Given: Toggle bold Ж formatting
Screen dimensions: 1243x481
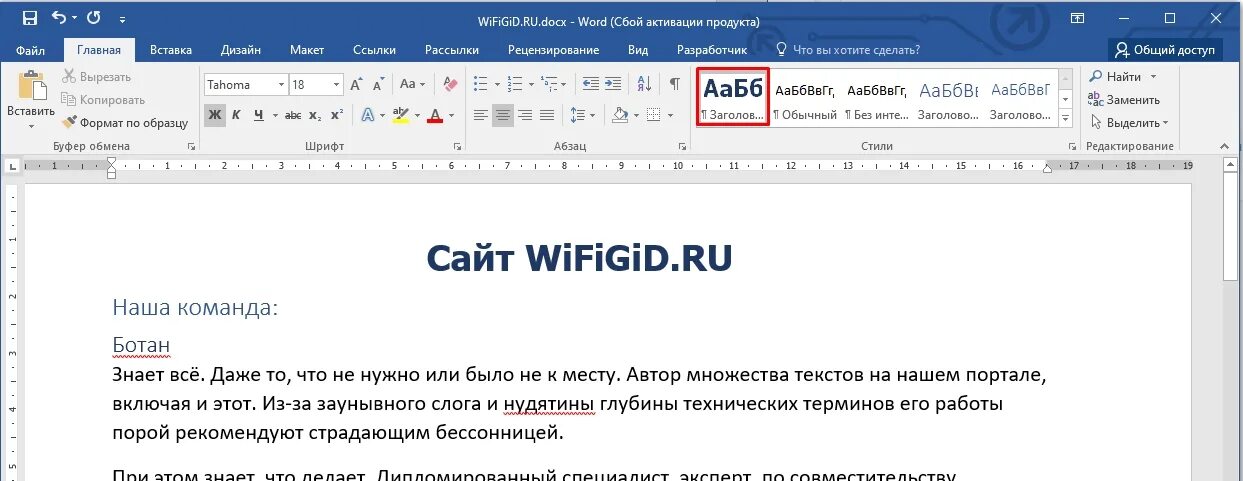Looking at the screenshot, I should click(215, 115).
